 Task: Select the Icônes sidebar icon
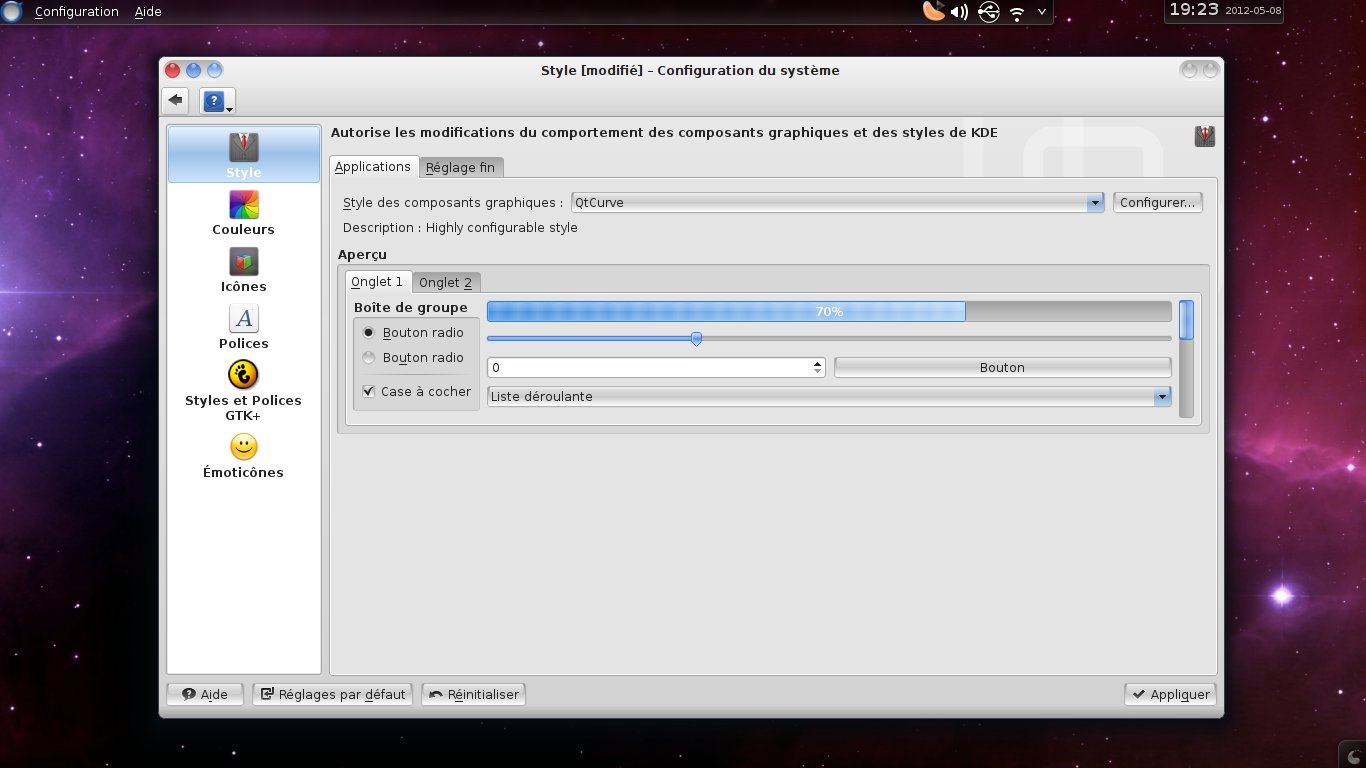coord(243,262)
